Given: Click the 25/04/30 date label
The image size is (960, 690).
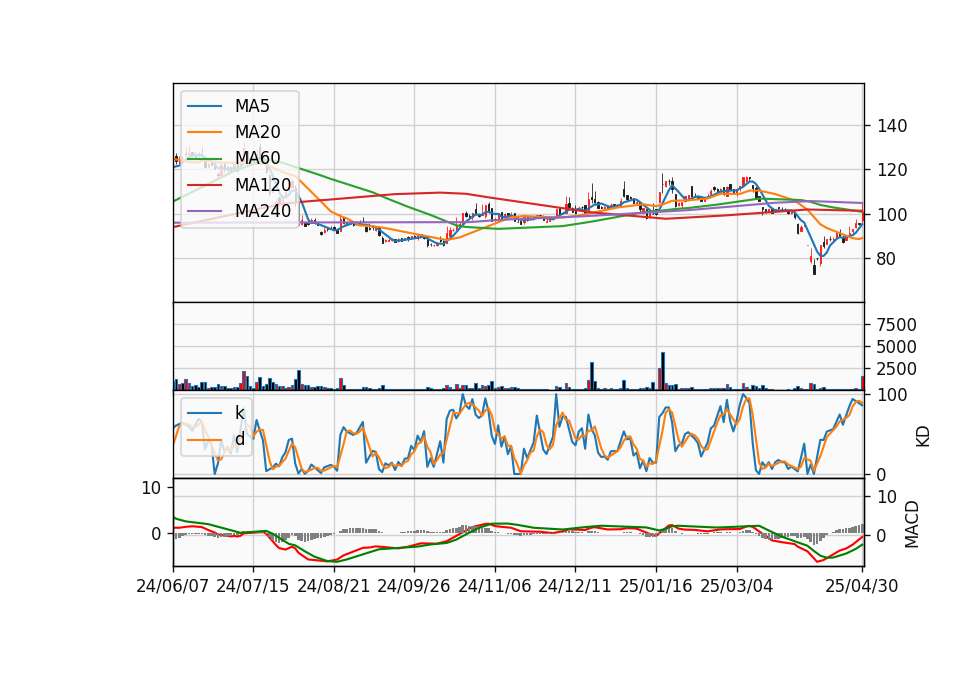Looking at the screenshot, I should pos(862,586).
